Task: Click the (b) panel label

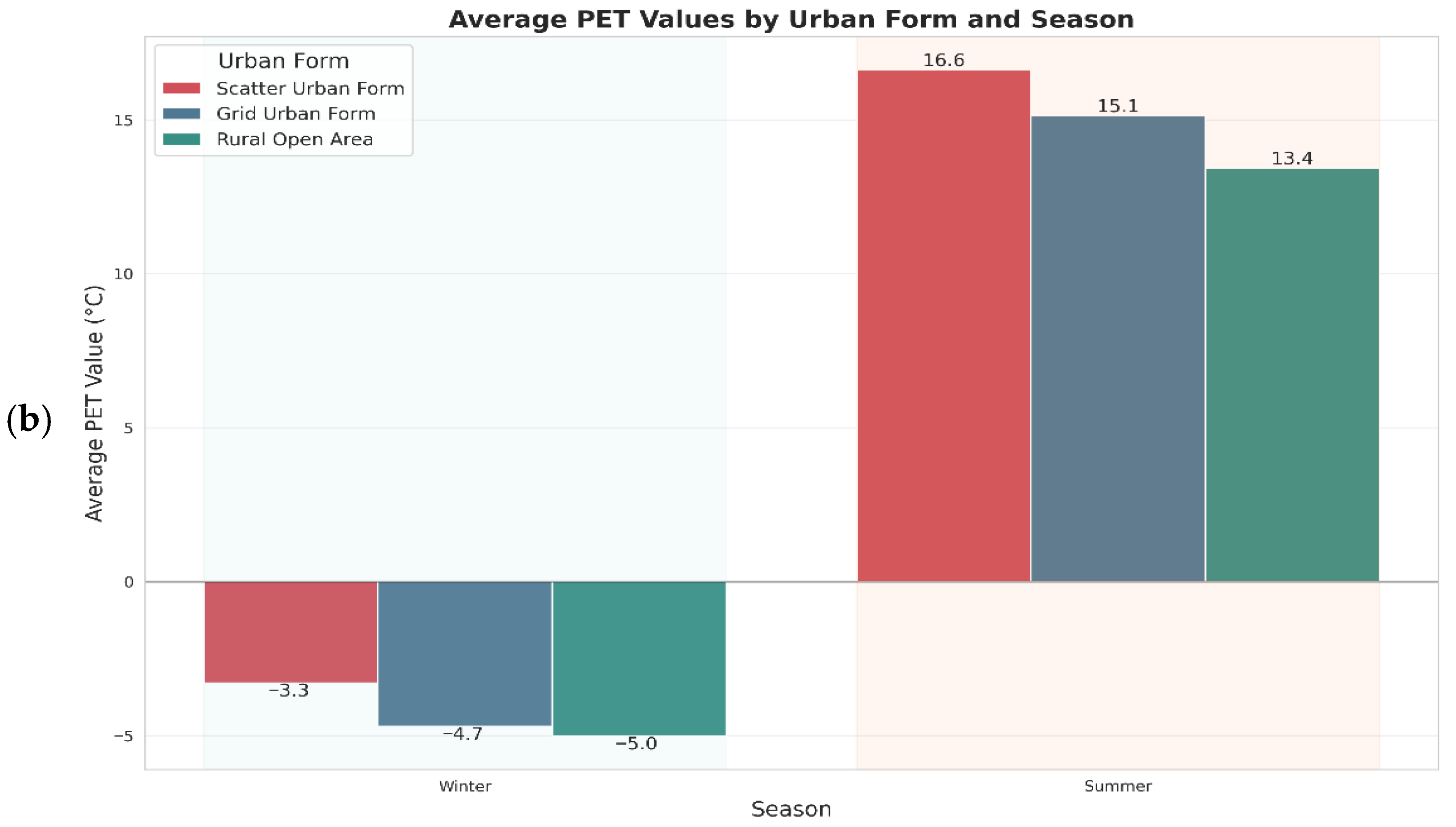Action: click(29, 420)
